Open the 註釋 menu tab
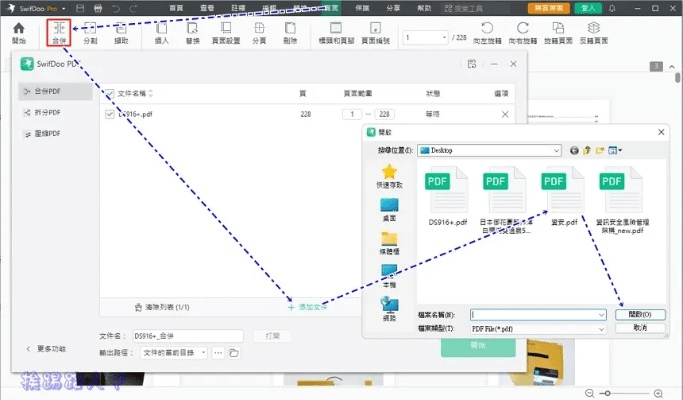The image size is (683, 400). (x=238, y=8)
